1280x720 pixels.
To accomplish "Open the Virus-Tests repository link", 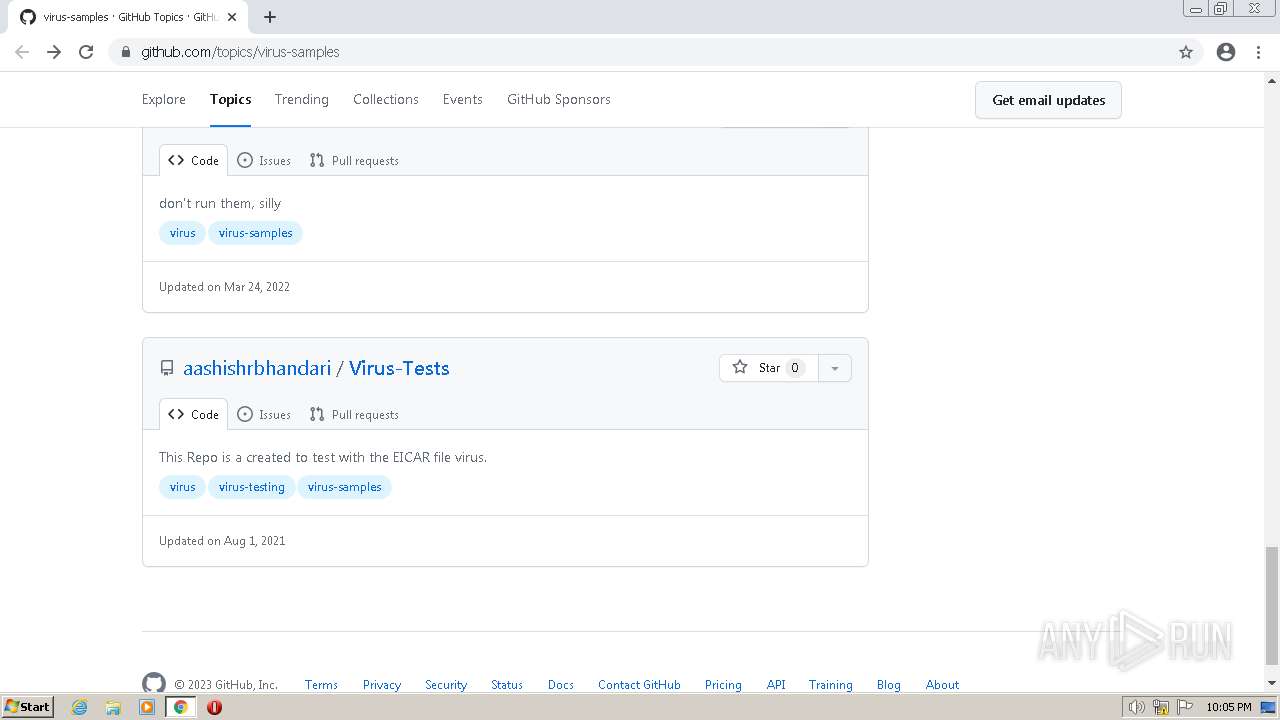I will (399, 368).
